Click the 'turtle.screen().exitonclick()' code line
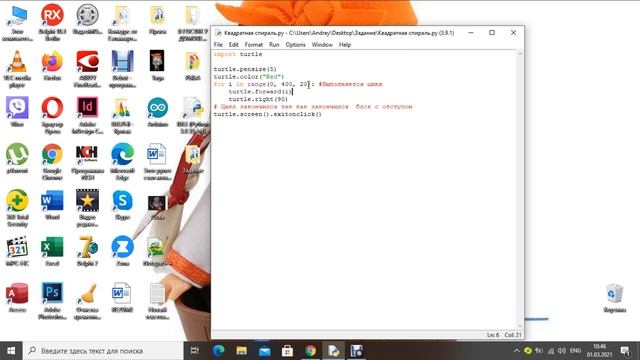Image resolution: width=640 pixels, height=360 pixels. click(267, 114)
